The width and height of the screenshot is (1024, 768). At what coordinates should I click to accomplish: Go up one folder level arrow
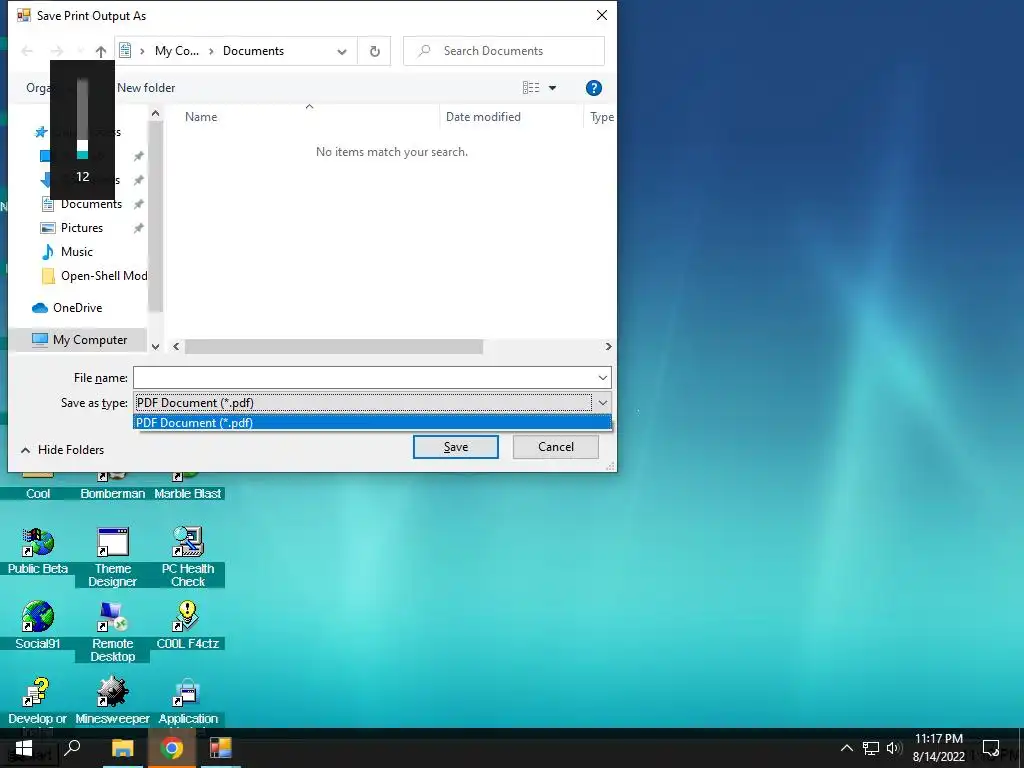[101, 51]
